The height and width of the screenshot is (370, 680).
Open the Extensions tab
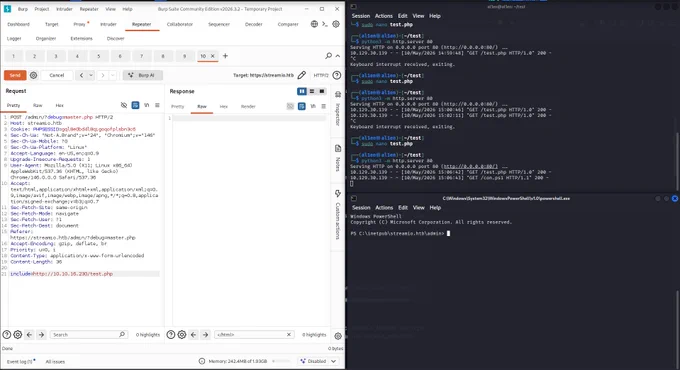[82, 38]
